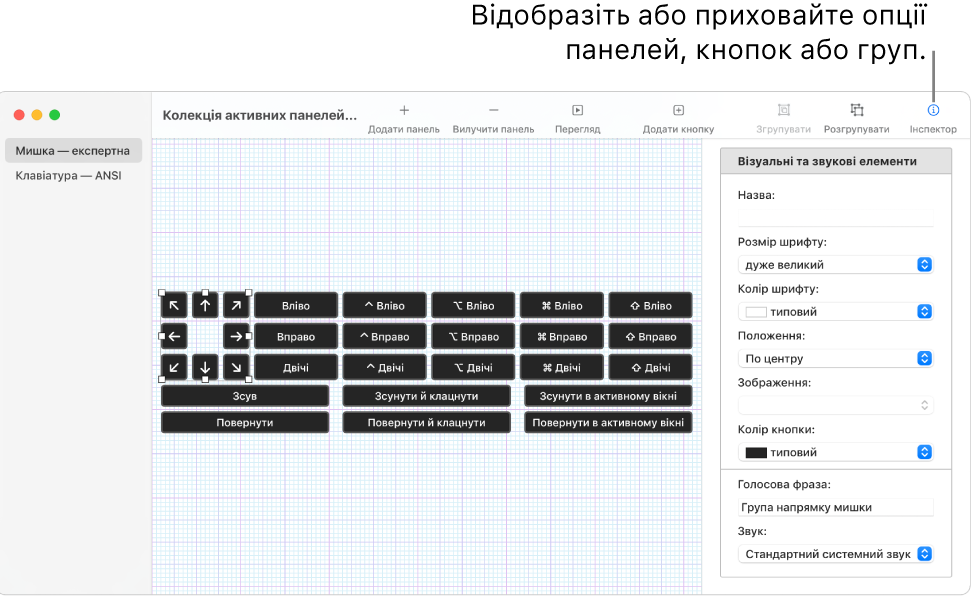
Task: Select the down-right arrow button
Action: tap(236, 367)
